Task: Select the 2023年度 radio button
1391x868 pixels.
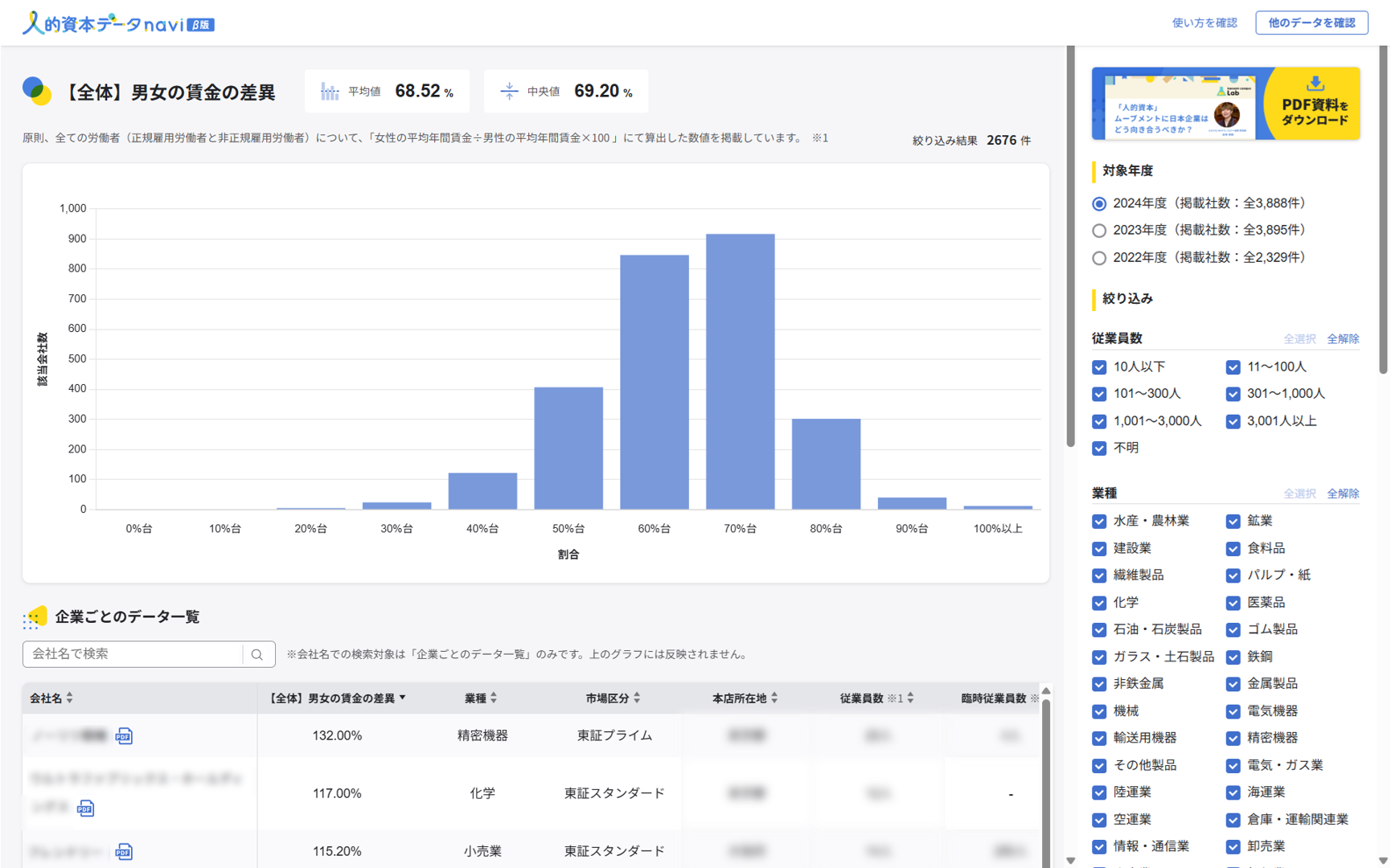Action: [x=1099, y=231]
